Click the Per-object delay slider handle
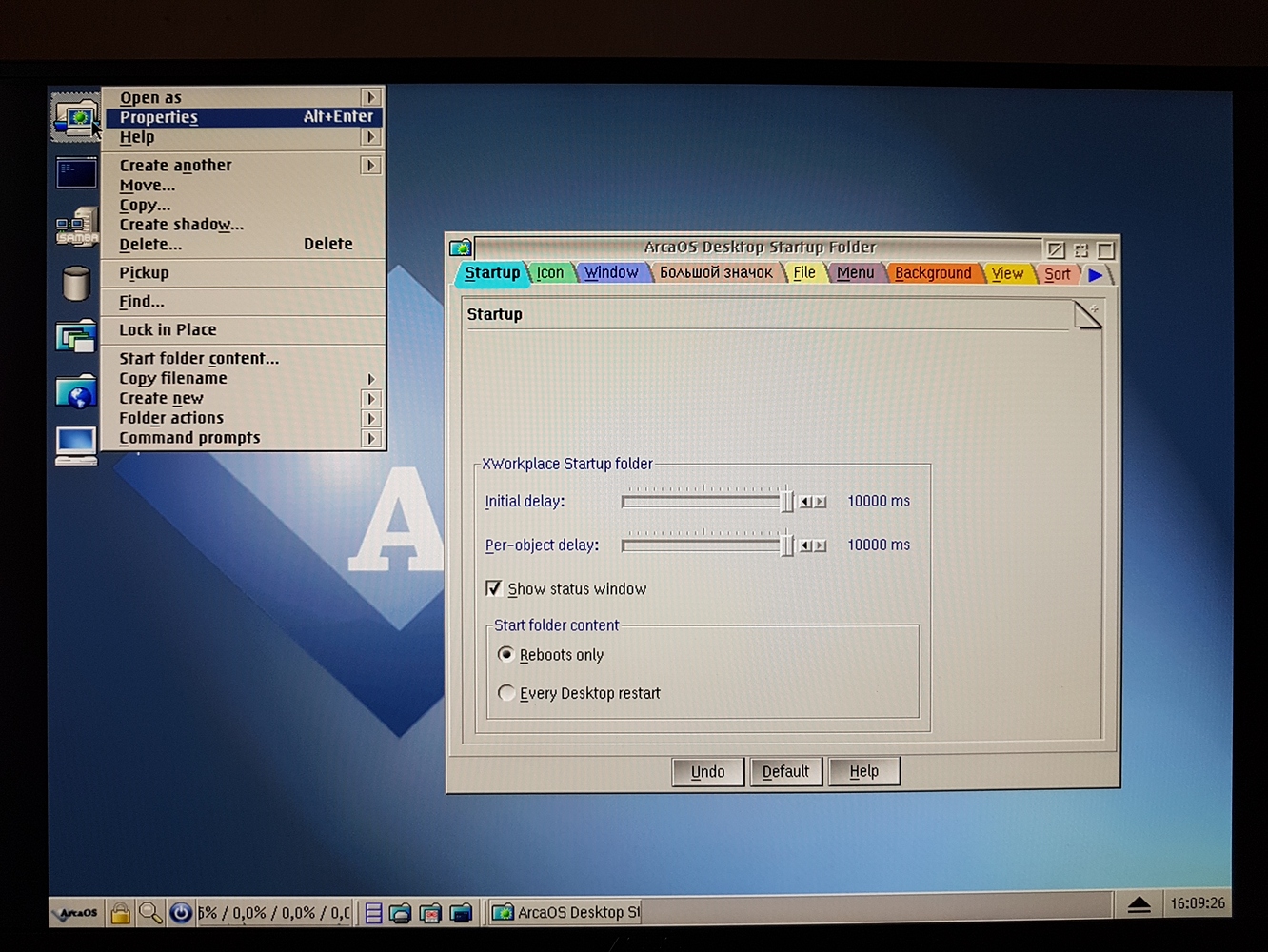Viewport: 1268px width, 952px height. [786, 545]
